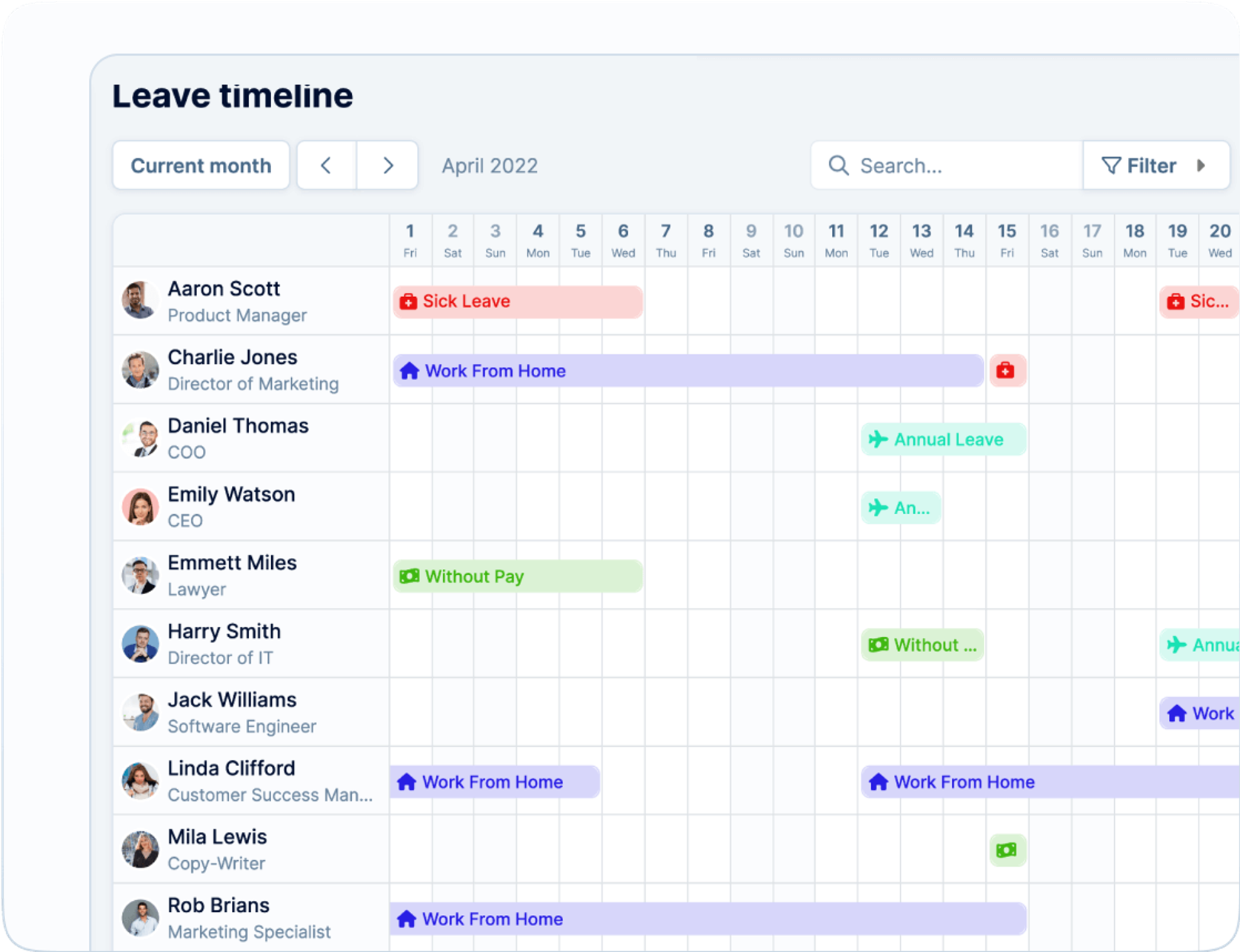Click day 7 Thu column header
This screenshot has width=1240, height=952.
click(666, 241)
